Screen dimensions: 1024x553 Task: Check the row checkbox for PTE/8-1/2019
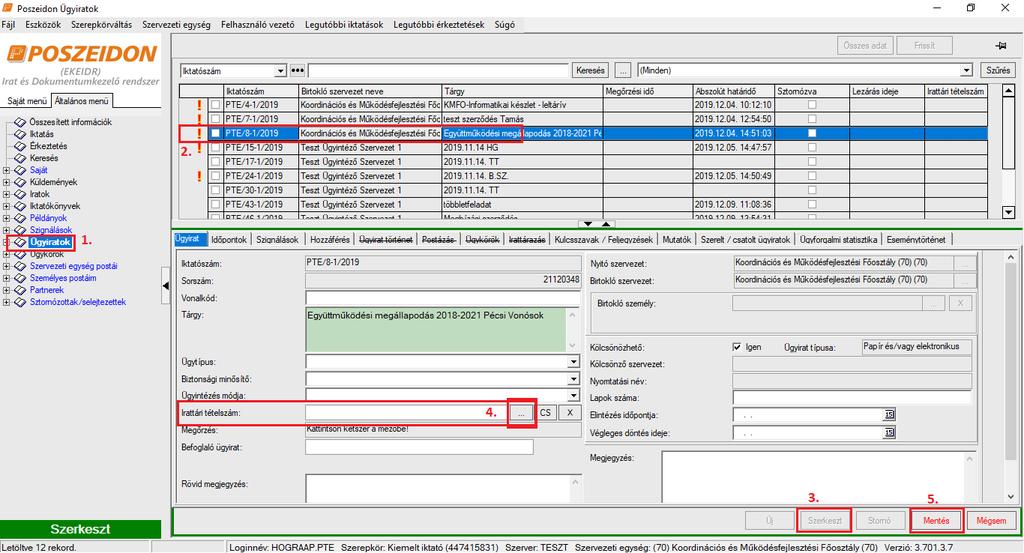pyautogui.click(x=216, y=133)
